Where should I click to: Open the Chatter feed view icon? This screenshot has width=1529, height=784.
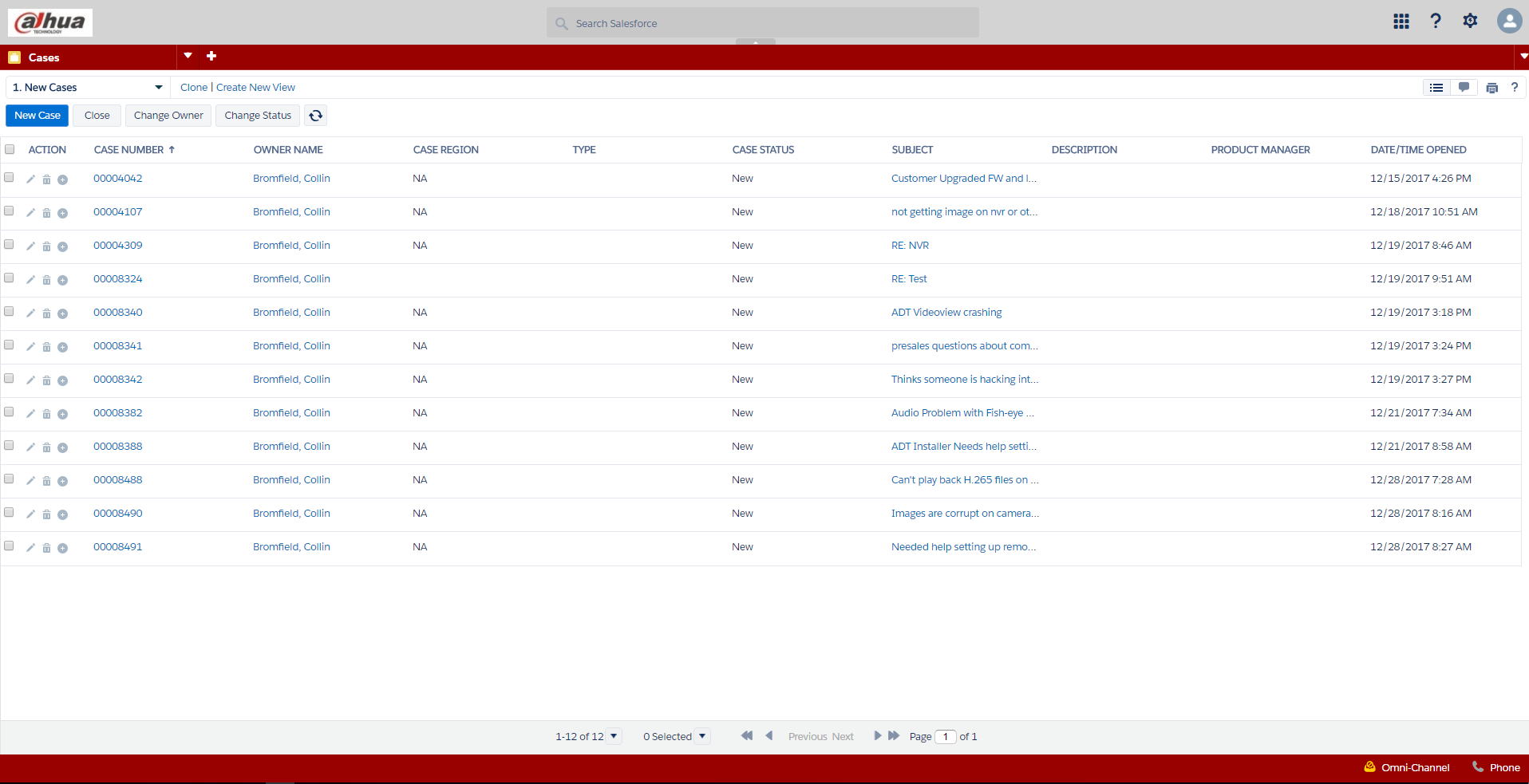point(1464,88)
